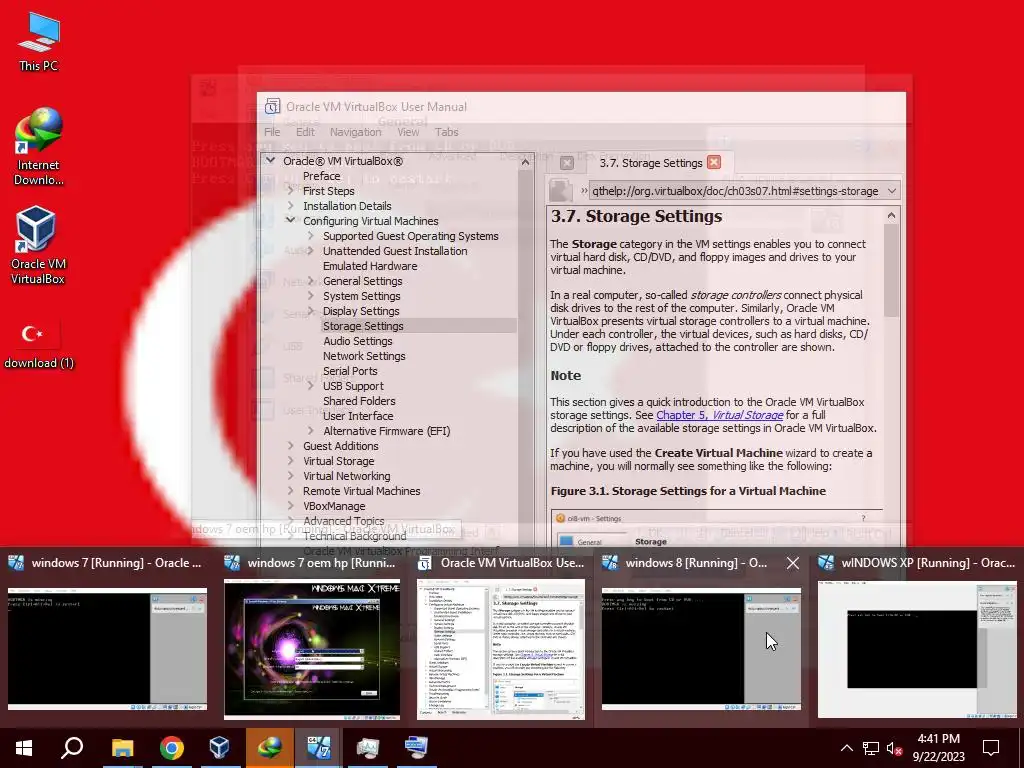Click the grey tab close button left of tabs
The width and height of the screenshot is (1024, 768).
click(x=567, y=163)
